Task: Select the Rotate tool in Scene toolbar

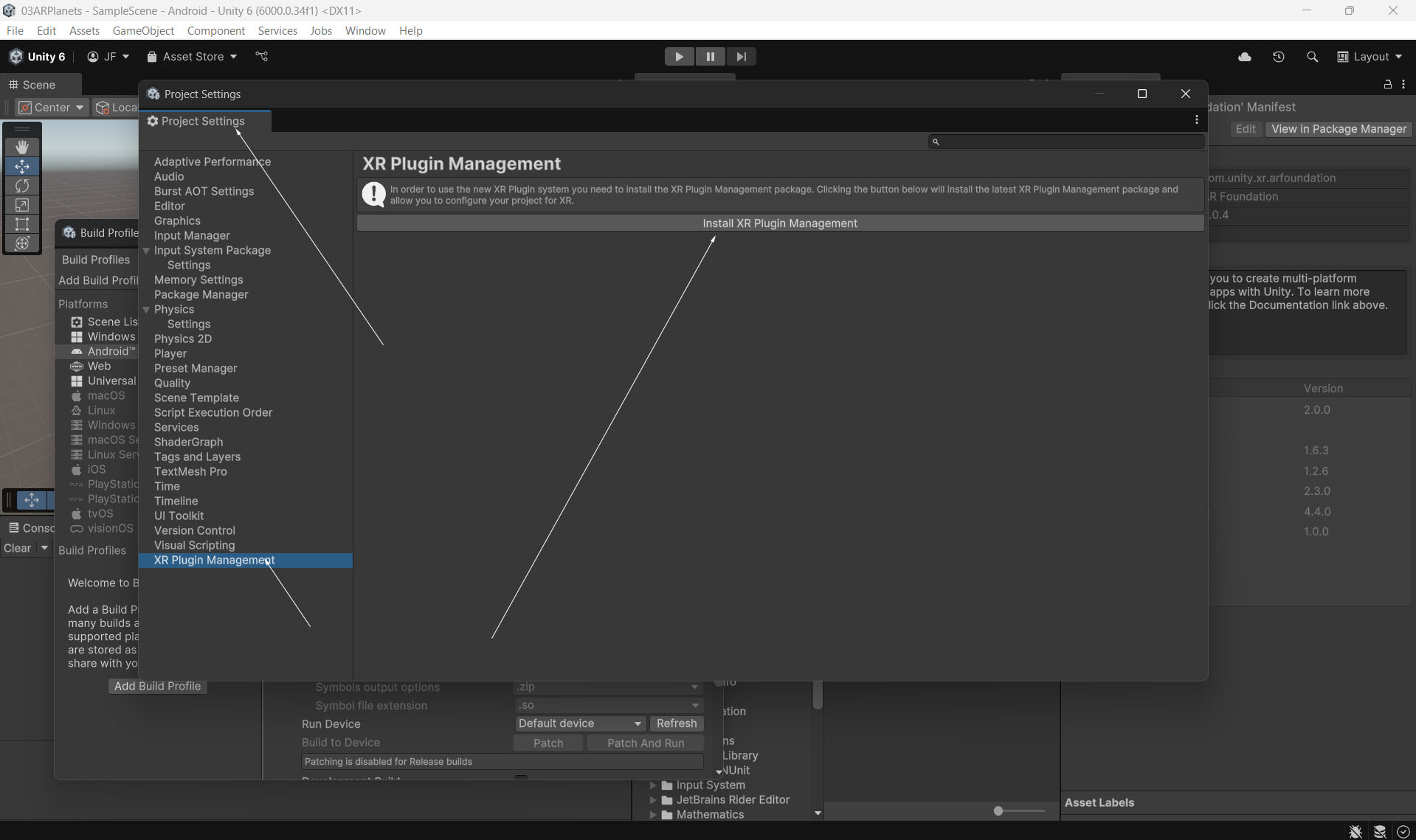Action: [22, 186]
